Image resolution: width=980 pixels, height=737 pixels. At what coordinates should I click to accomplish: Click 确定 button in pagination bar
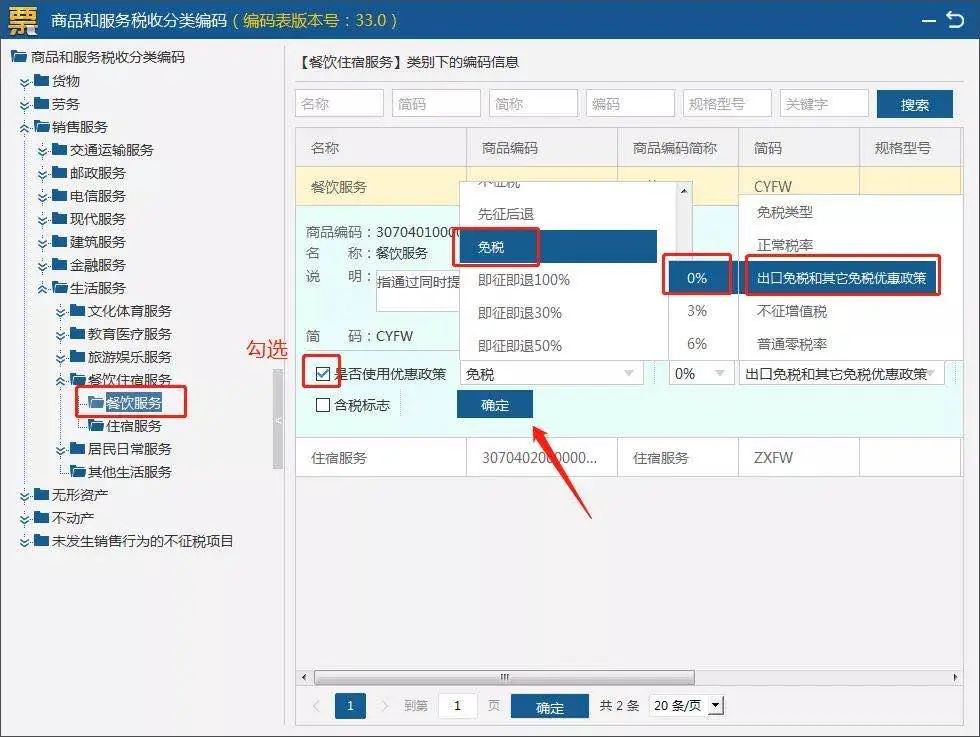[x=549, y=707]
